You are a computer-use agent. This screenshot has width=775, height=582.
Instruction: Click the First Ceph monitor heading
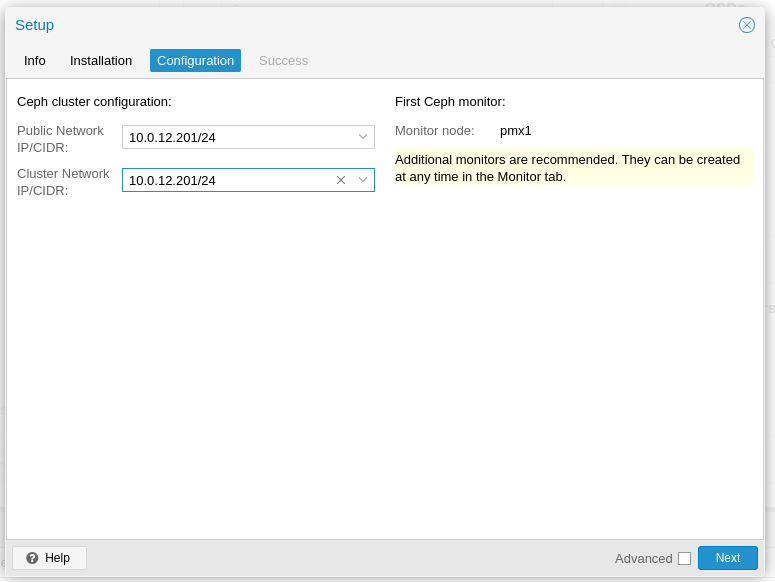pyautogui.click(x=450, y=101)
